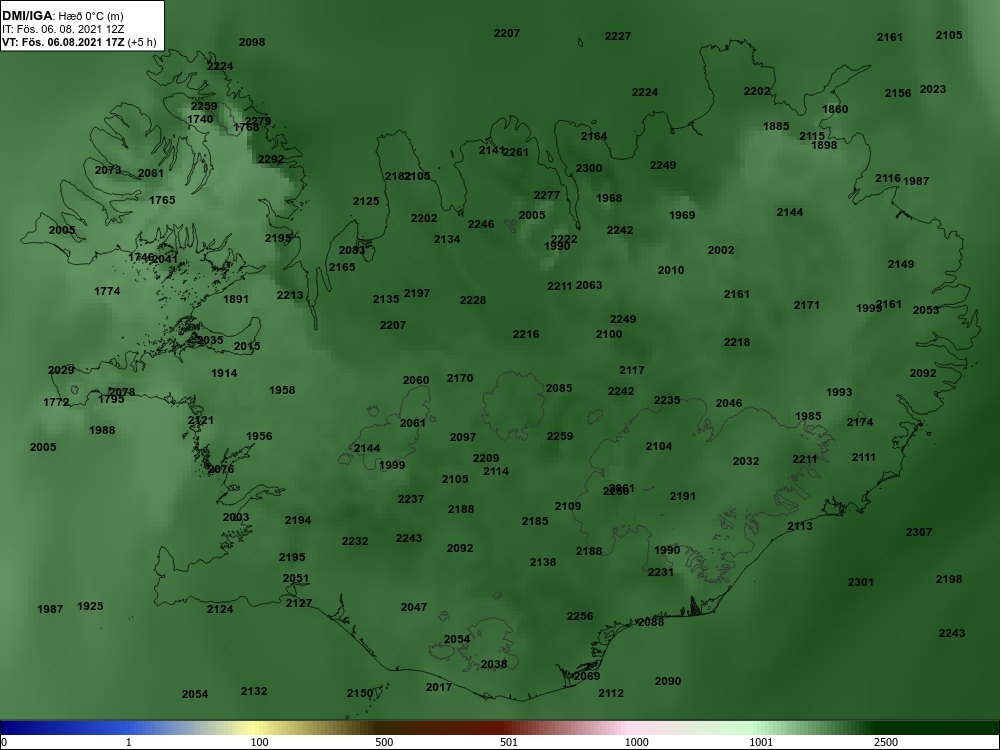The width and height of the screenshot is (1000, 750).
Task: Select the 2307 value offshore
Action: pyautogui.click(x=918, y=532)
